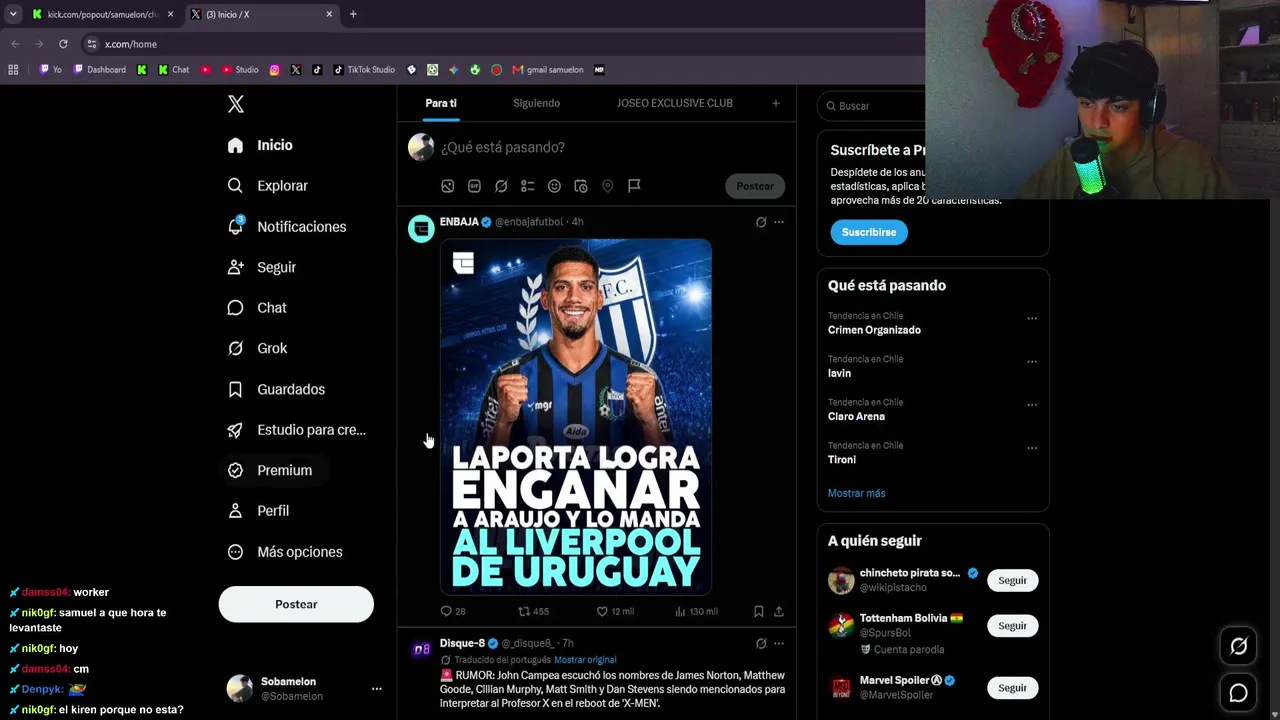This screenshot has height=720, width=1280.
Task: Open the floating Grok button
Action: [1238, 647]
